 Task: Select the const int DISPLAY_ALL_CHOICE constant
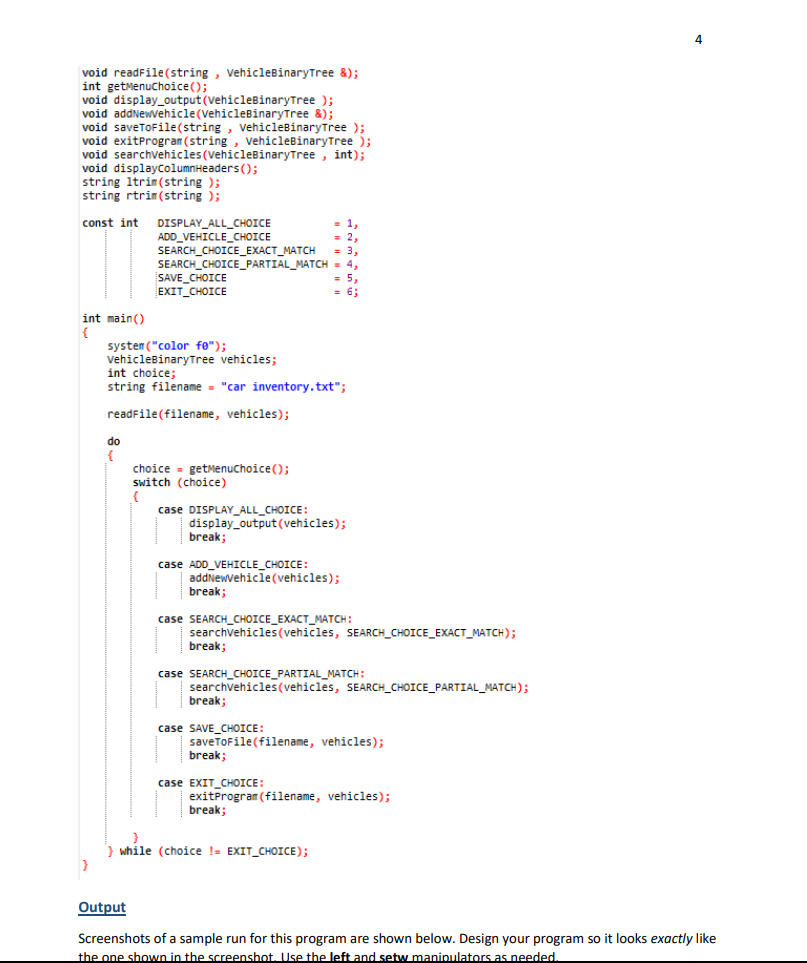[220, 222]
